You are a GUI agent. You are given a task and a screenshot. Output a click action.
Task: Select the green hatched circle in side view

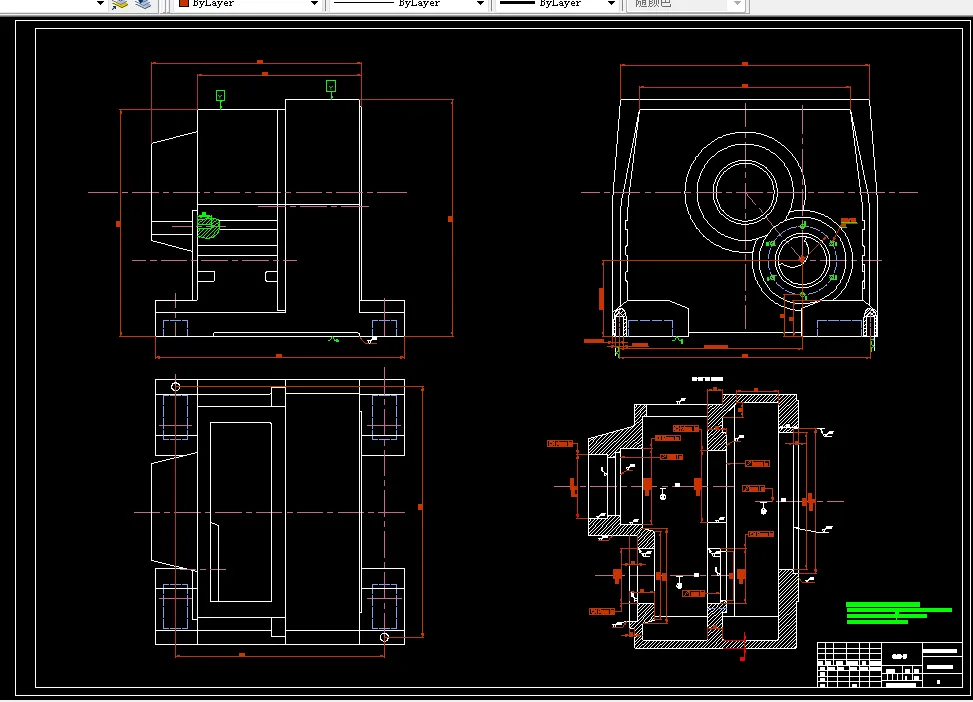pyautogui.click(x=208, y=226)
